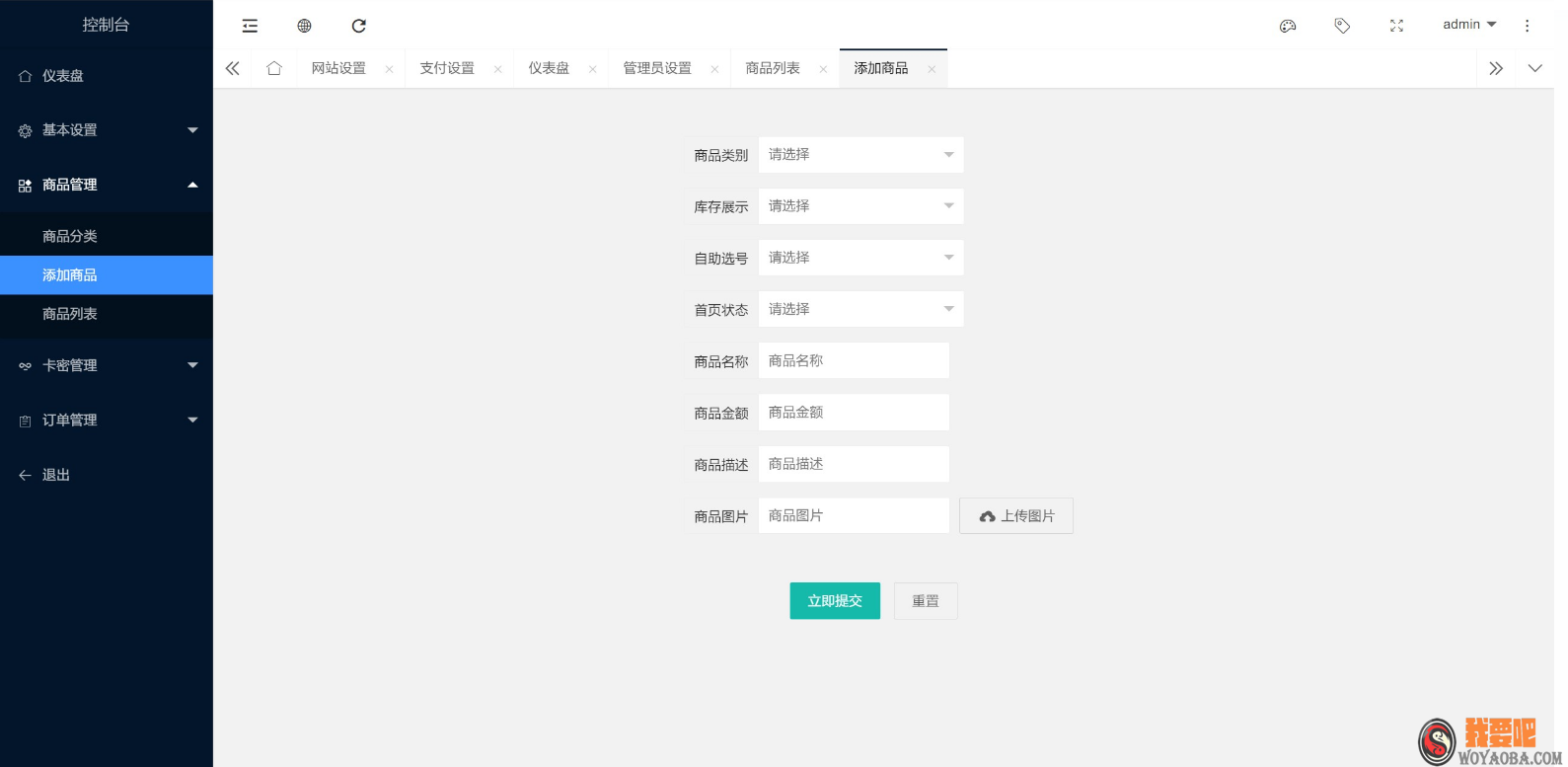
Task: Focus the 商品名称 input field
Action: (854, 361)
